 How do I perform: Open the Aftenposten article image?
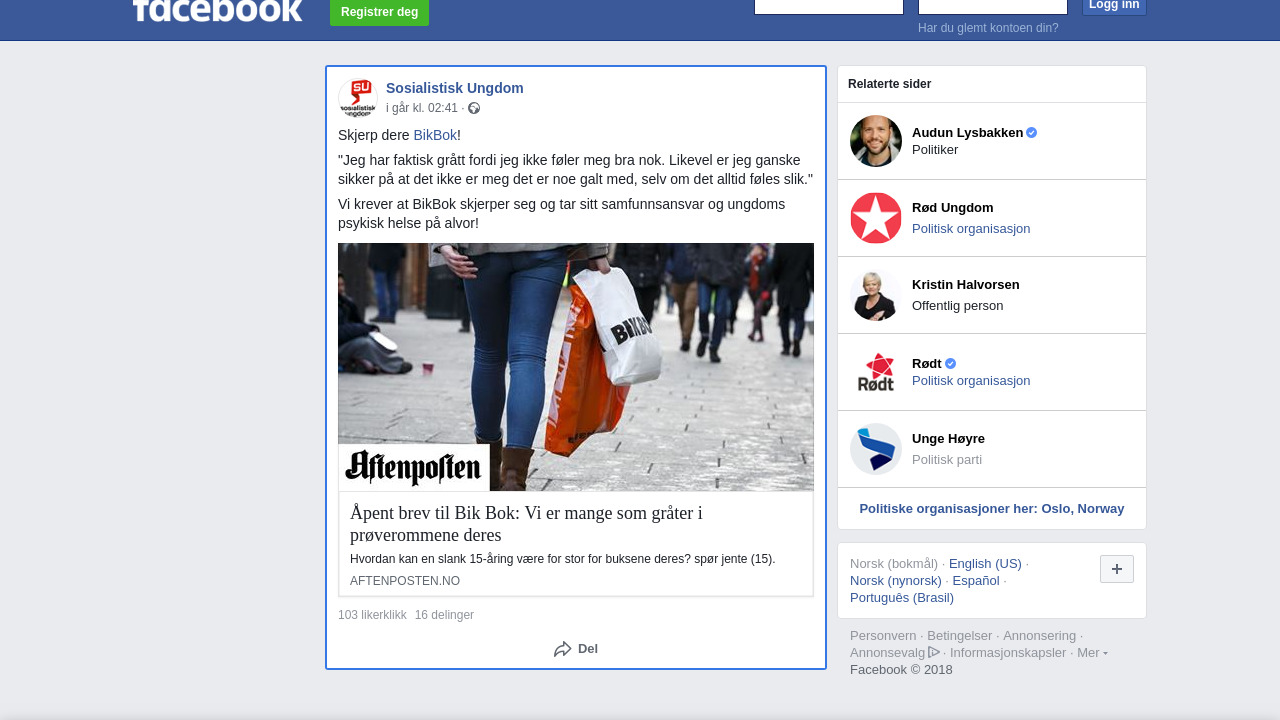(x=576, y=367)
